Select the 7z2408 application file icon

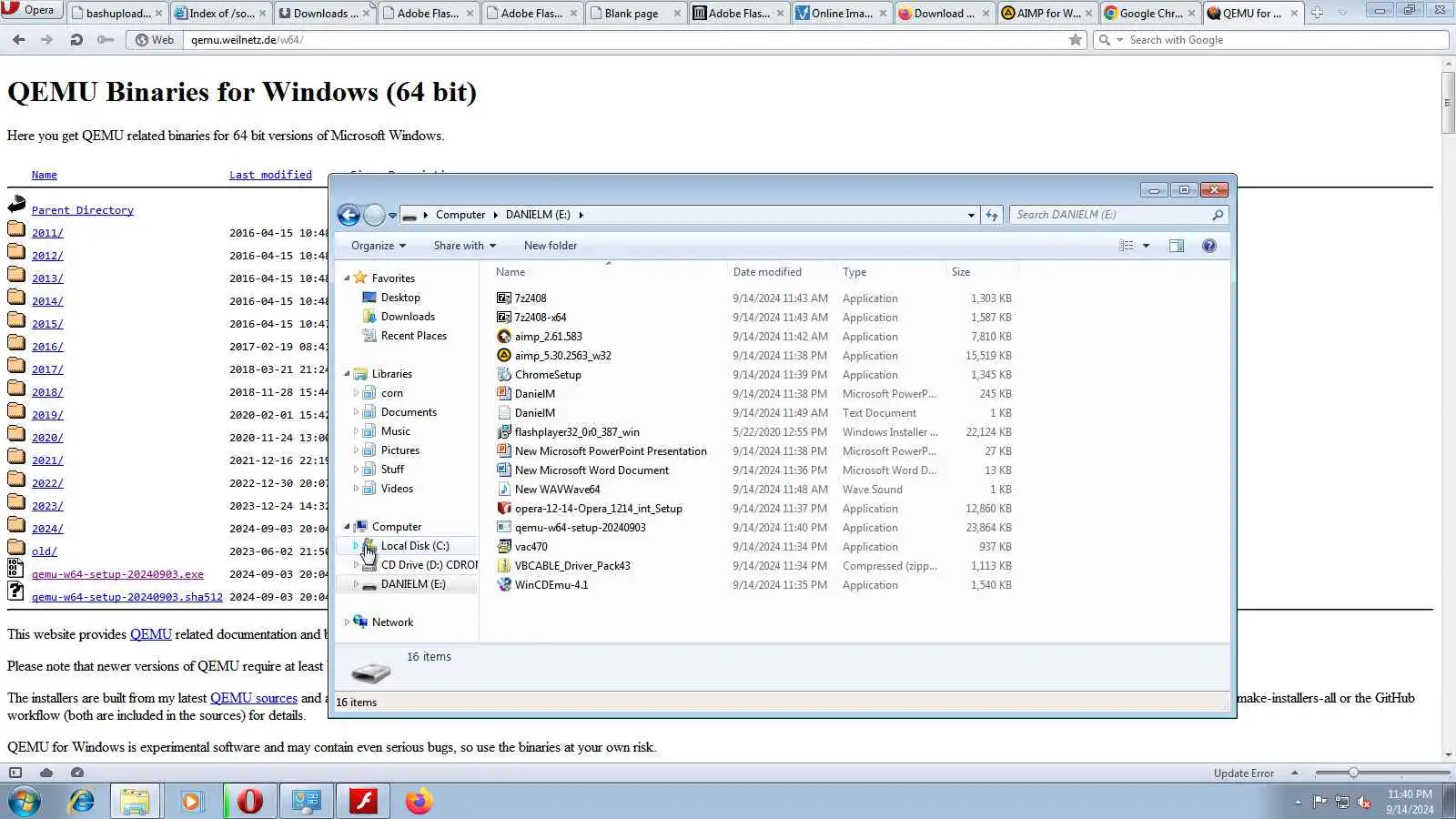click(x=504, y=298)
